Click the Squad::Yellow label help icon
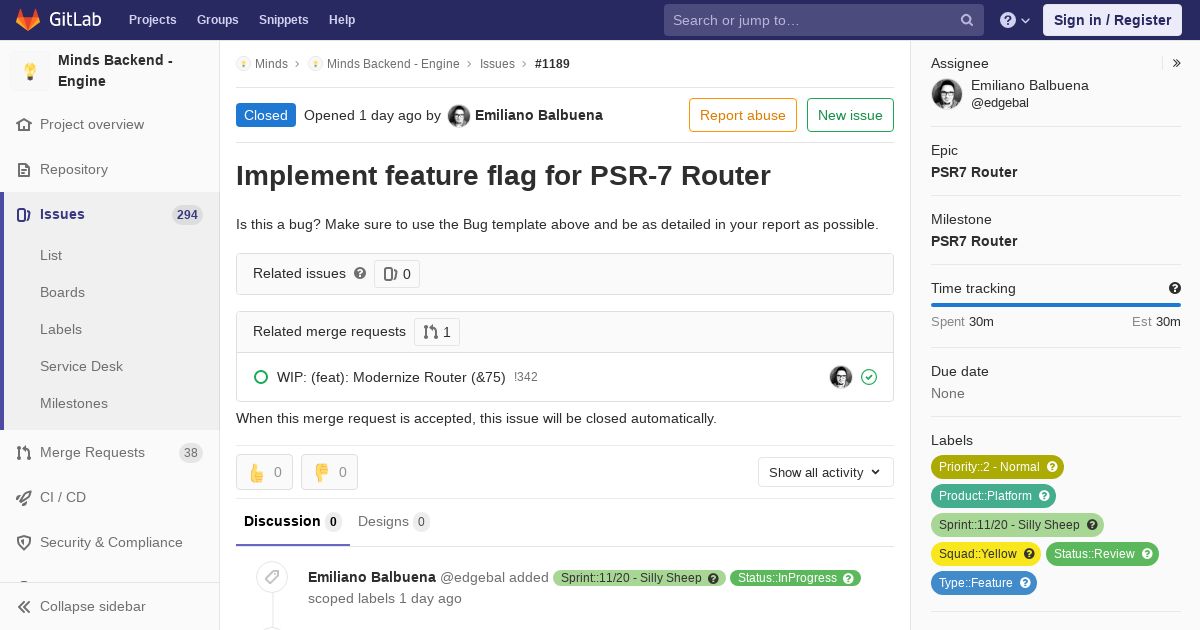This screenshot has height=630, width=1200. 1029,554
